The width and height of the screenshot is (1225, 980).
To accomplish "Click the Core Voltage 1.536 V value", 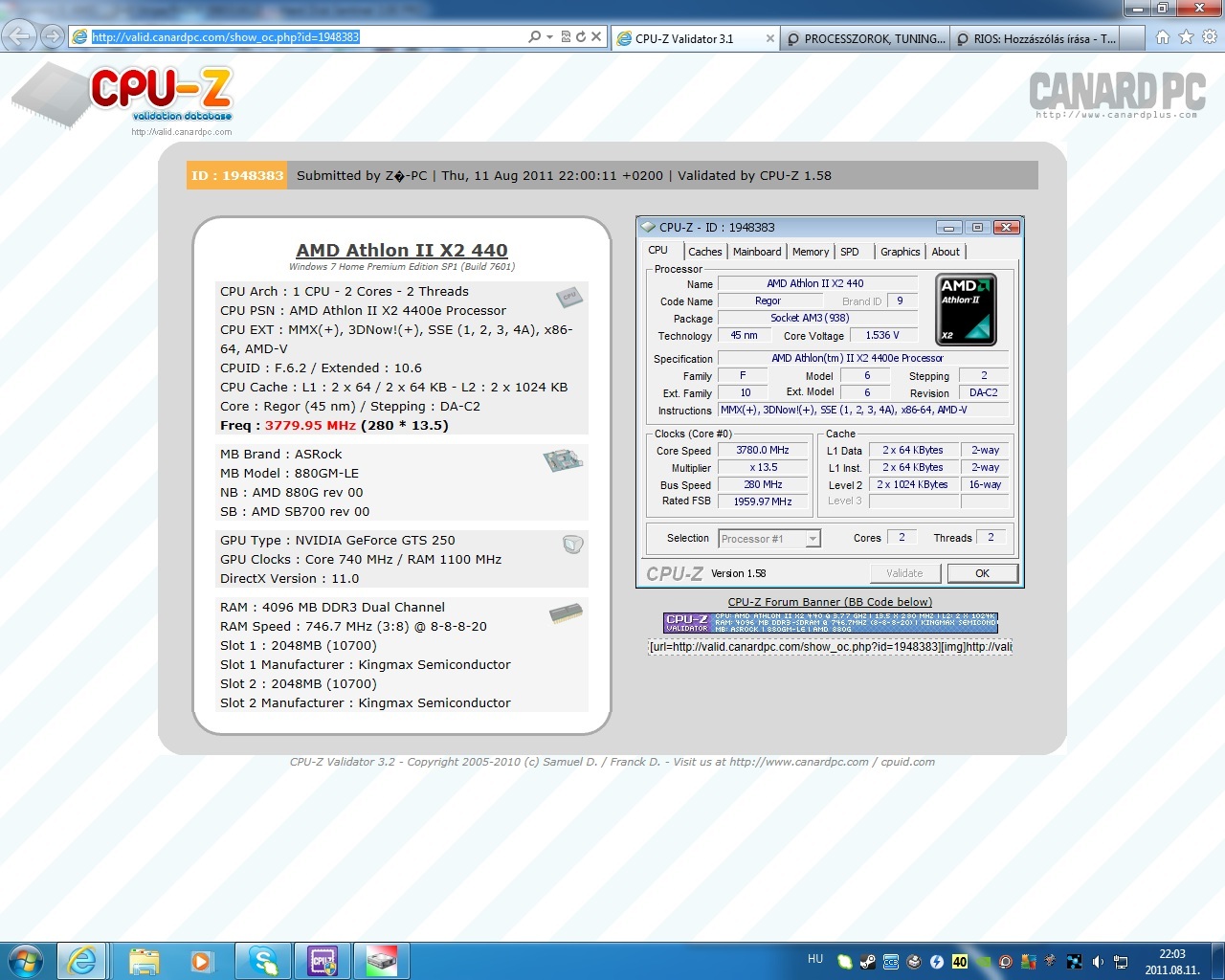I will pos(882,336).
